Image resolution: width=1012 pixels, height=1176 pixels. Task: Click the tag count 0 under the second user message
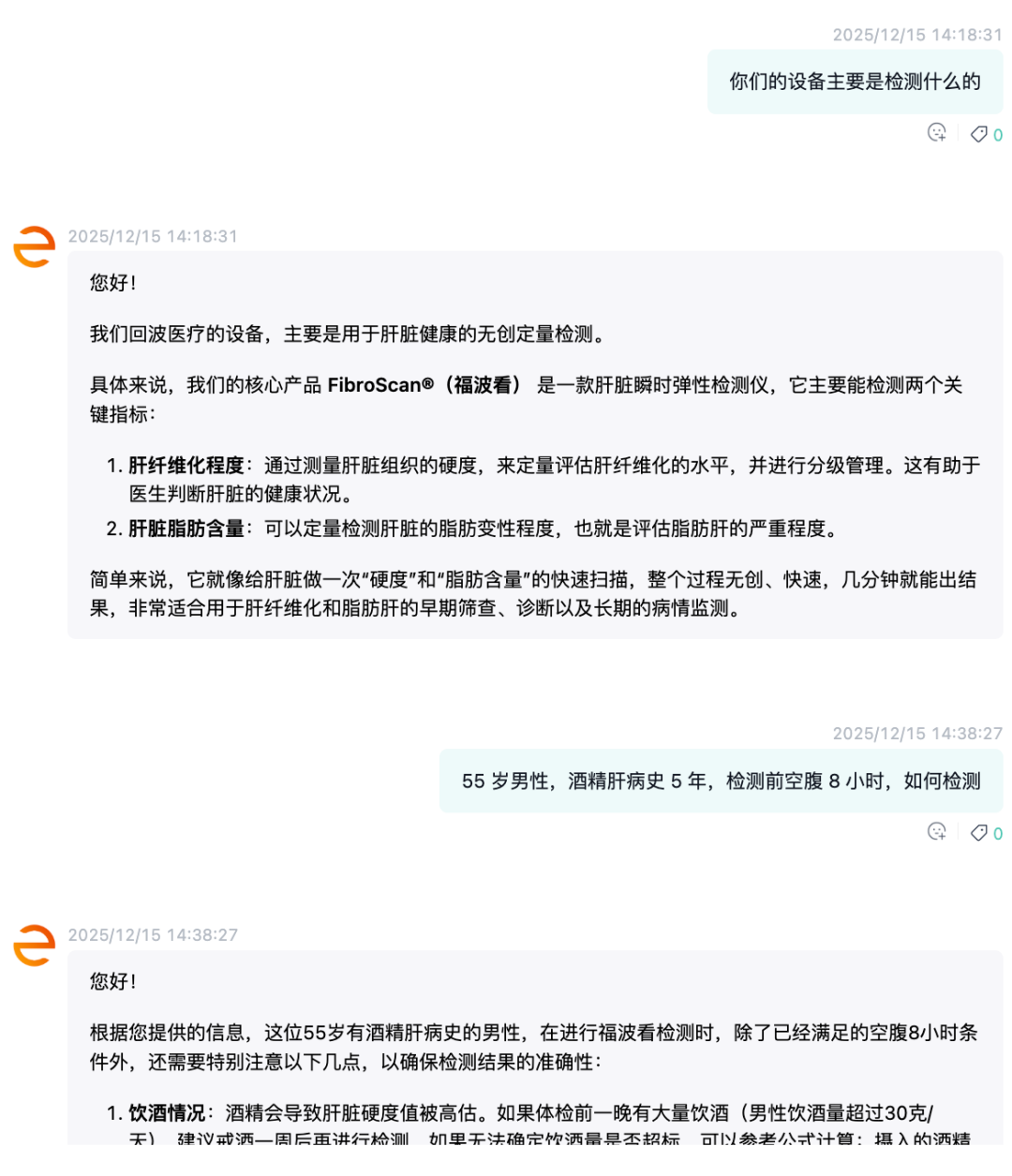click(x=998, y=834)
